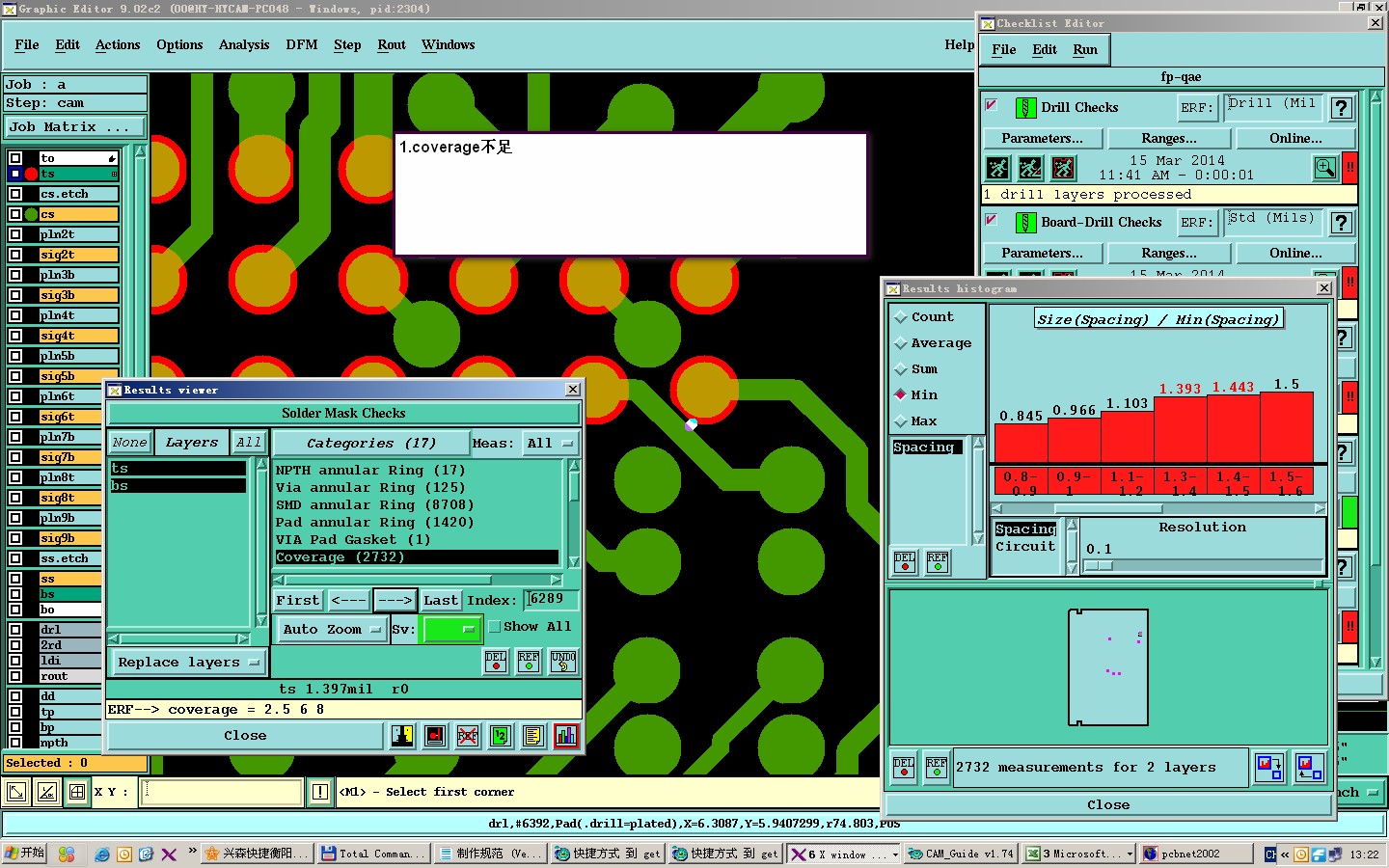Viewport: 1389px width, 868px height.
Task: Click the UNDO icon in Results viewer
Action: click(563, 662)
